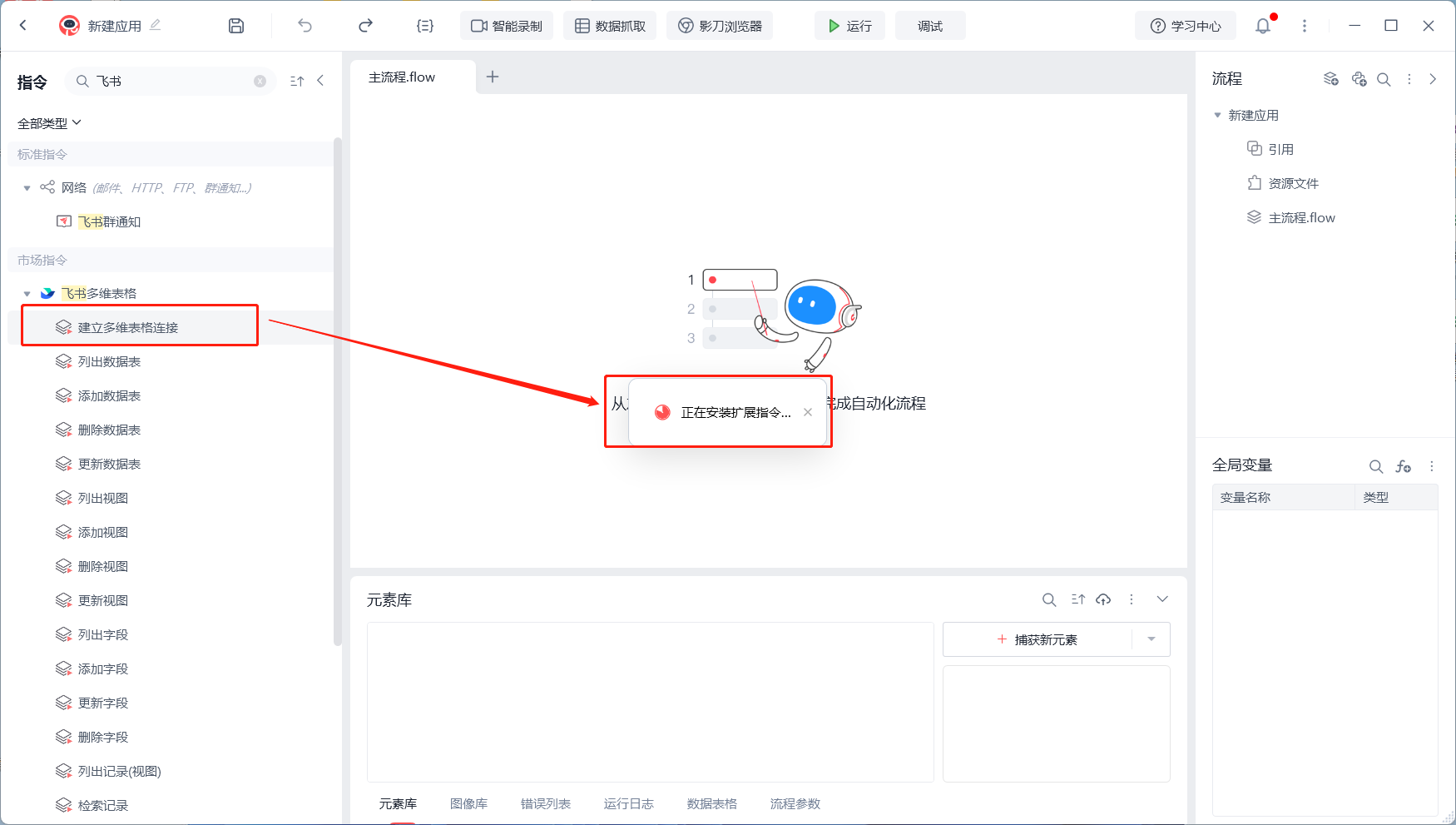Switch to the 图像库 tab
The image size is (1456, 825).
tap(468, 803)
